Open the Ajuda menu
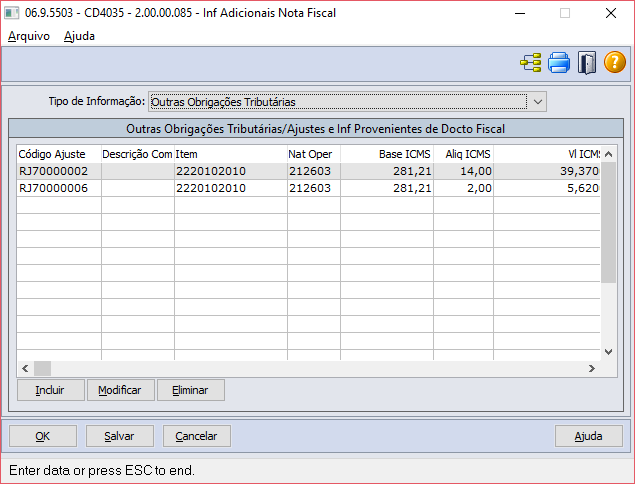The width and height of the screenshot is (635, 484). coord(79,36)
